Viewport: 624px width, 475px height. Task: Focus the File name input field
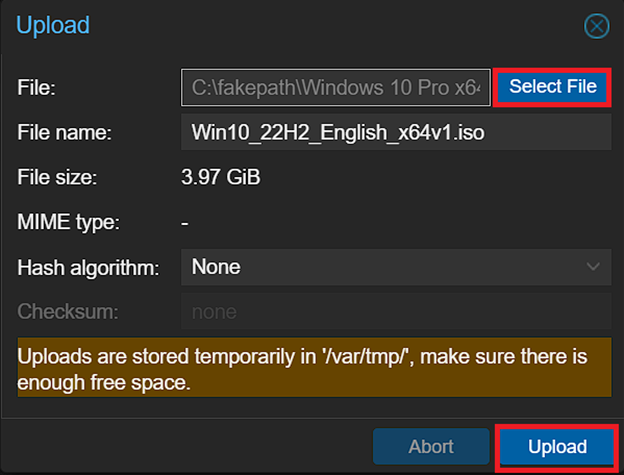tap(395, 132)
